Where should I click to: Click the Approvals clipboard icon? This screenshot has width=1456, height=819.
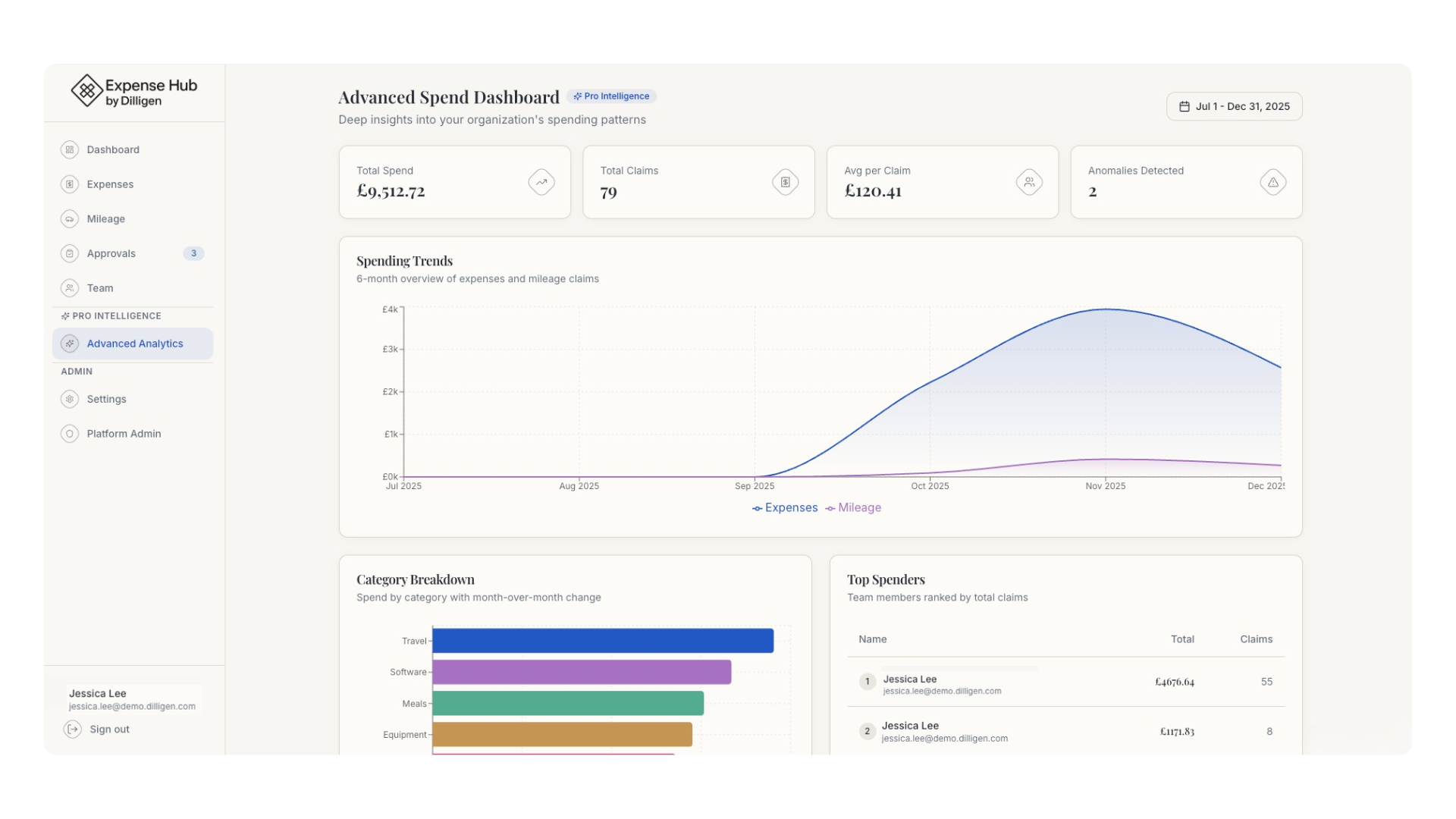pyautogui.click(x=70, y=253)
